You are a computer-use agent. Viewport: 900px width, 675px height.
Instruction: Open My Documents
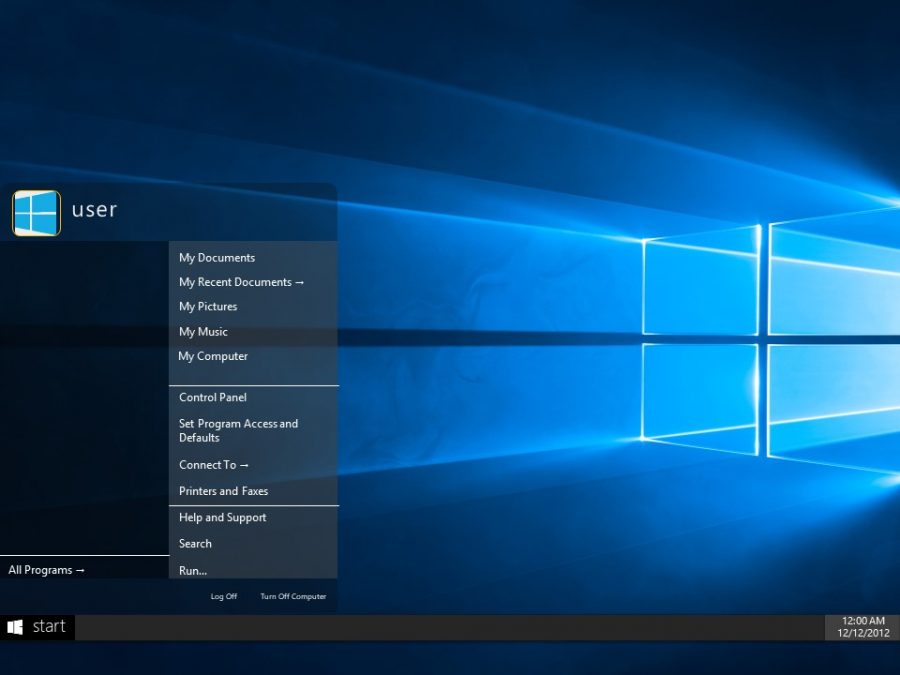[x=217, y=258]
